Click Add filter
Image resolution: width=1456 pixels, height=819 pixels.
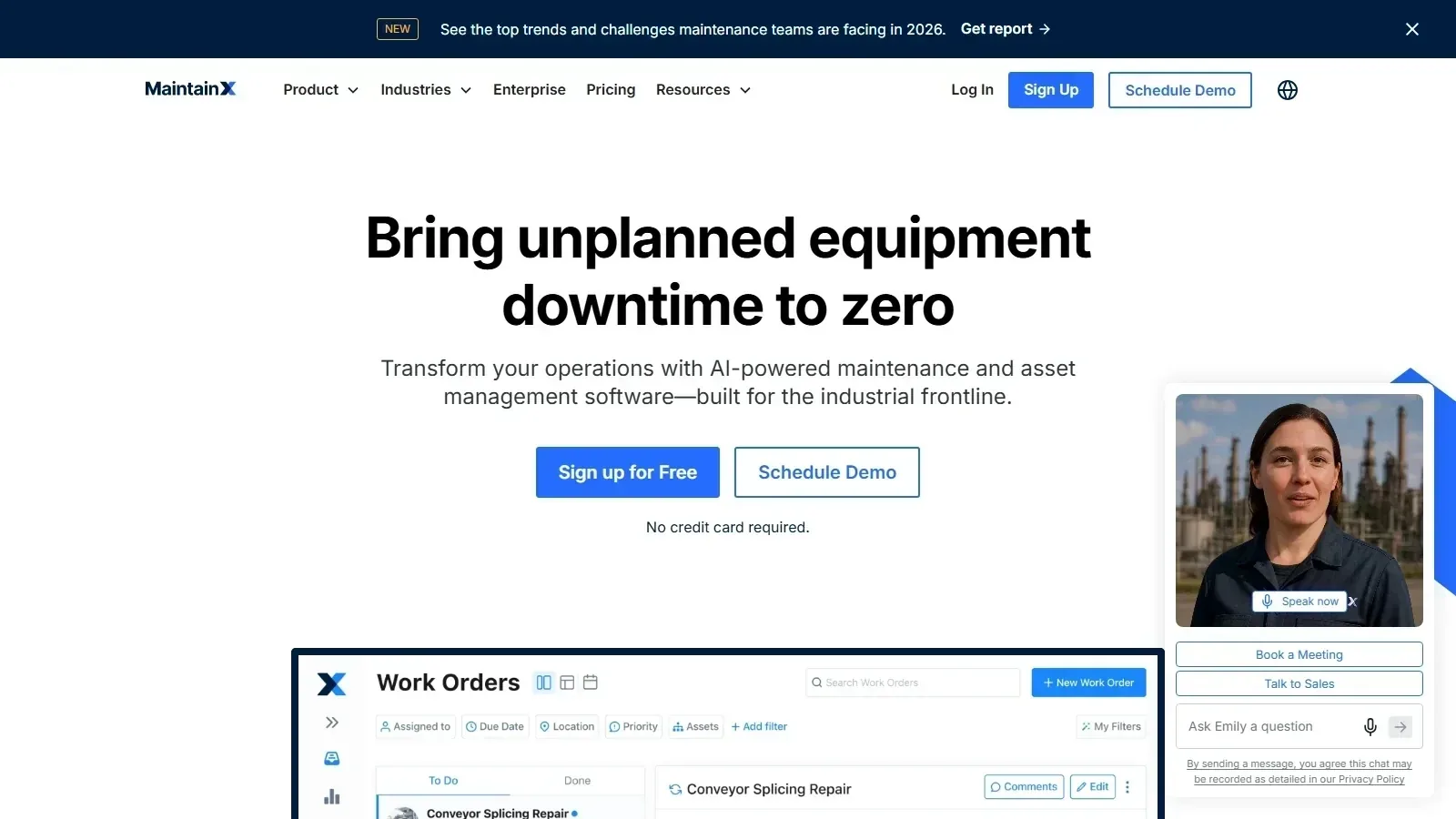(759, 726)
